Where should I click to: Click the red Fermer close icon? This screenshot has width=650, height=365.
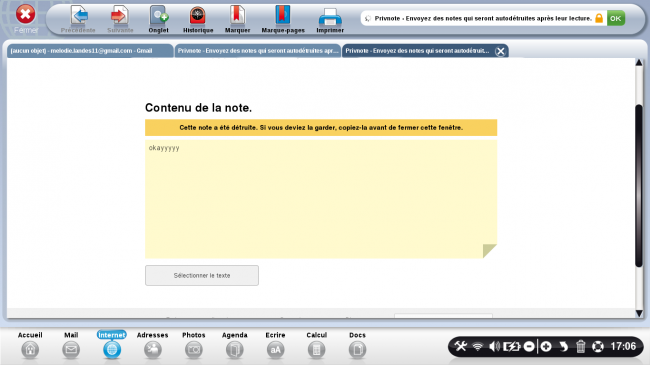pyautogui.click(x=25, y=15)
